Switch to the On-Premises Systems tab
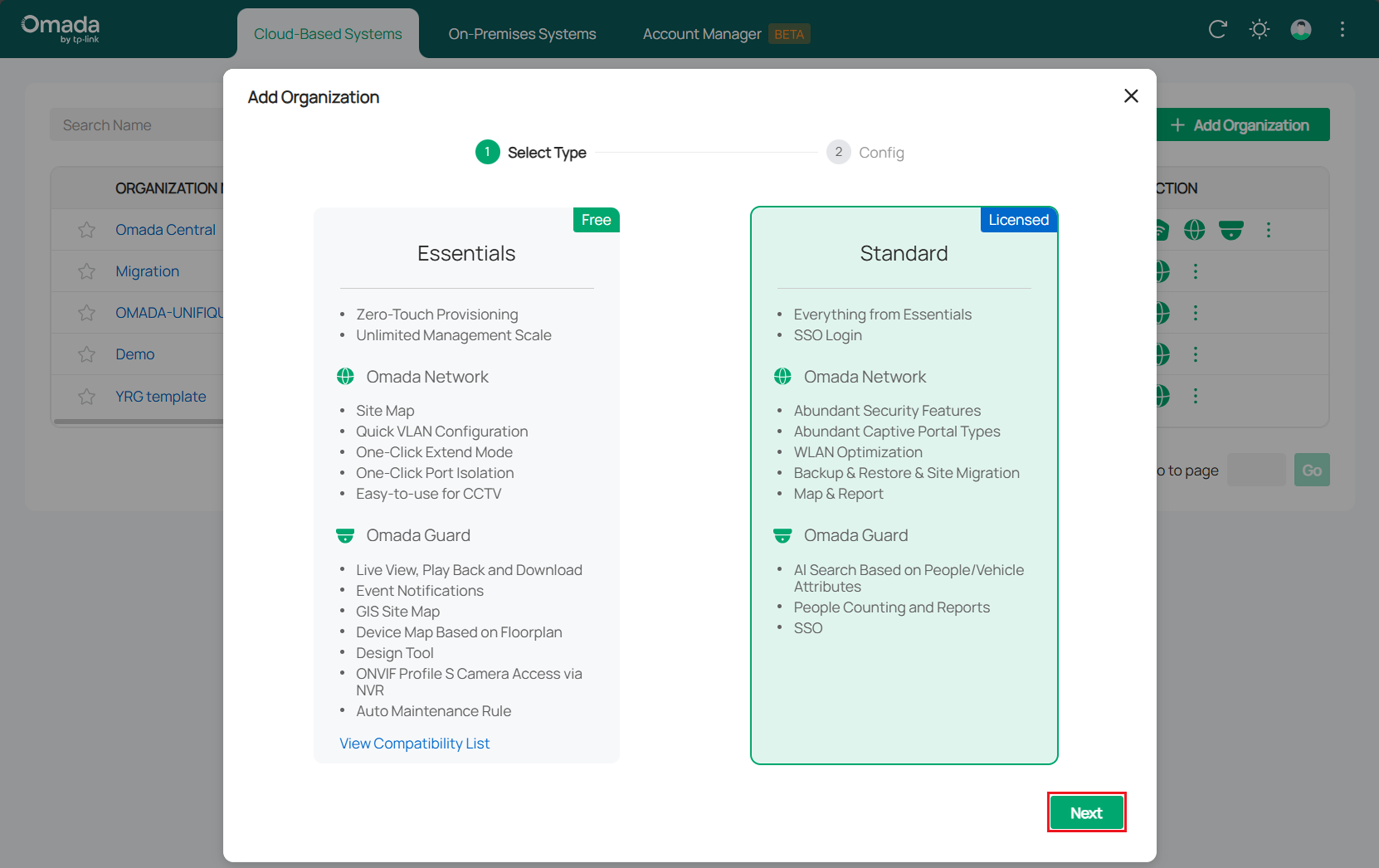 click(522, 34)
